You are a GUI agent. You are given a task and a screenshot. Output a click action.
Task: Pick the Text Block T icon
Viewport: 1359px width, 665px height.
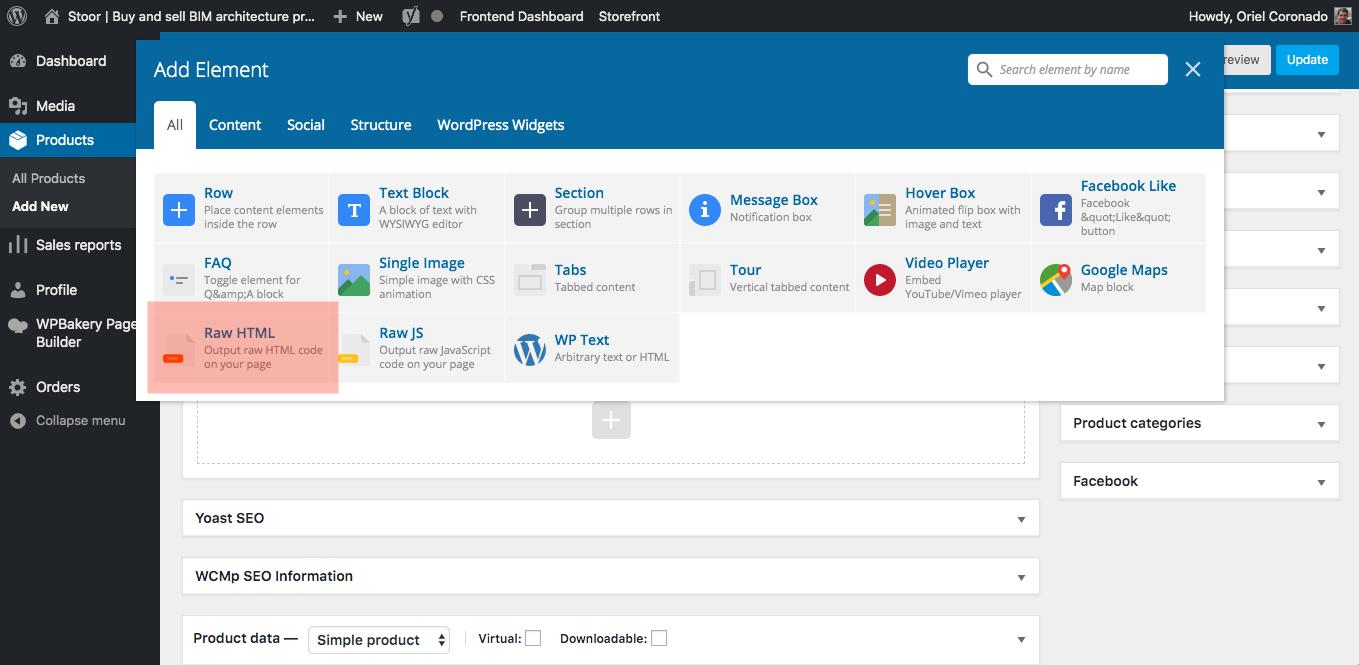tap(354, 210)
